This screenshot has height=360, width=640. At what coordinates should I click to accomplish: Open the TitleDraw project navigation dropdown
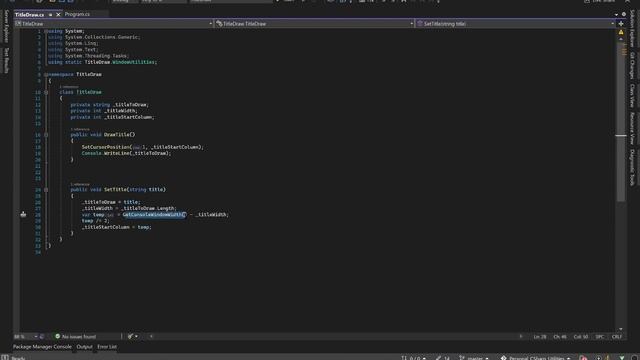click(x=113, y=24)
